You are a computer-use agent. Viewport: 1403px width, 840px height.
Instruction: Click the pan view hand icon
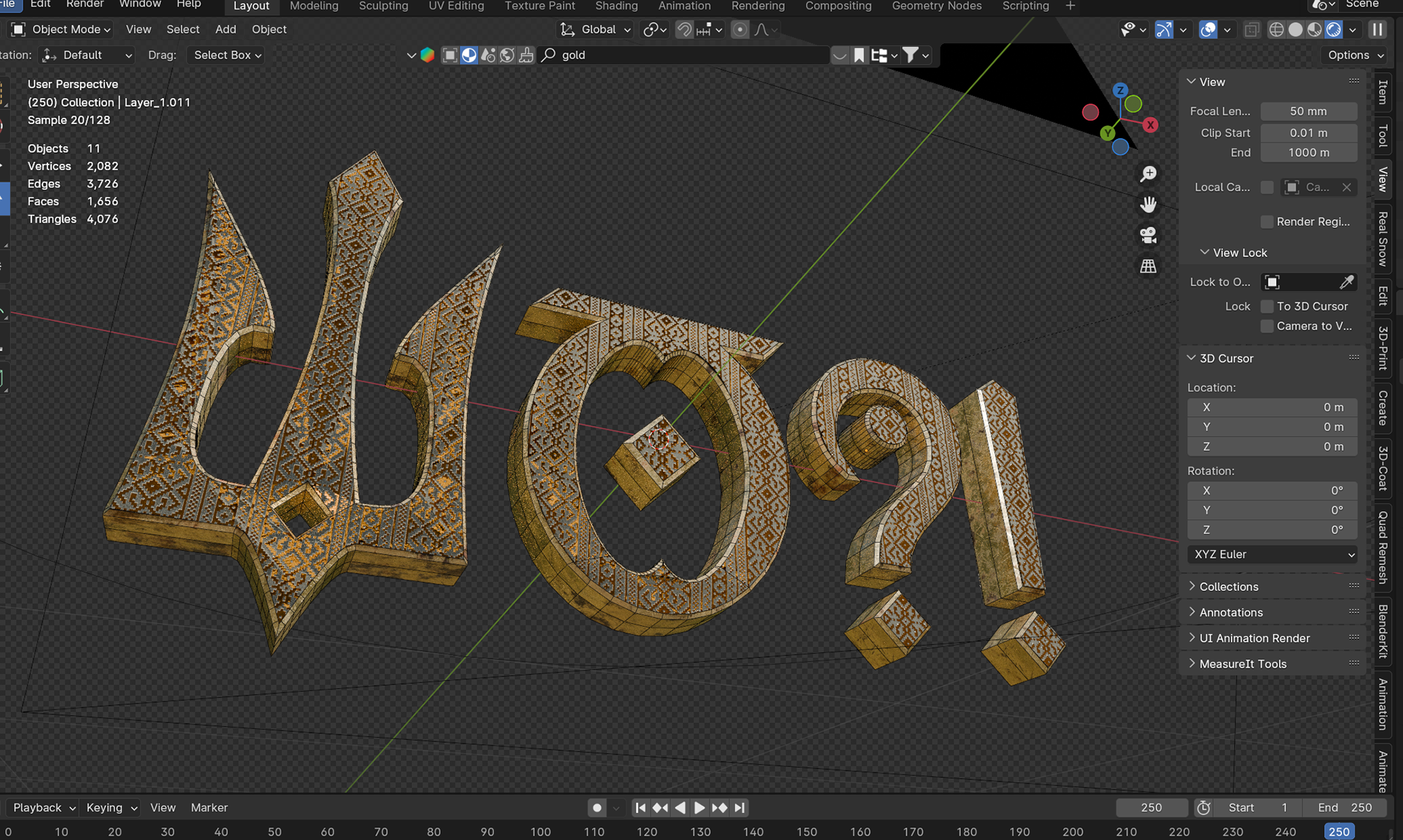coord(1148,205)
